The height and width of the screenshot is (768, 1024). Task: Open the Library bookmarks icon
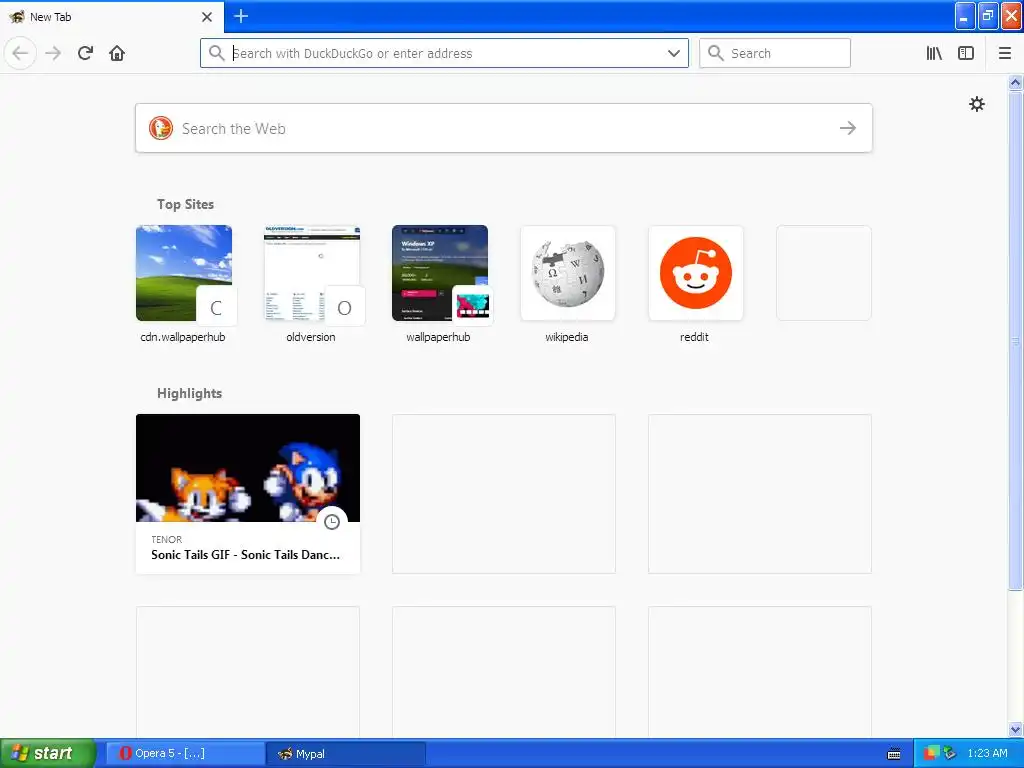934,53
